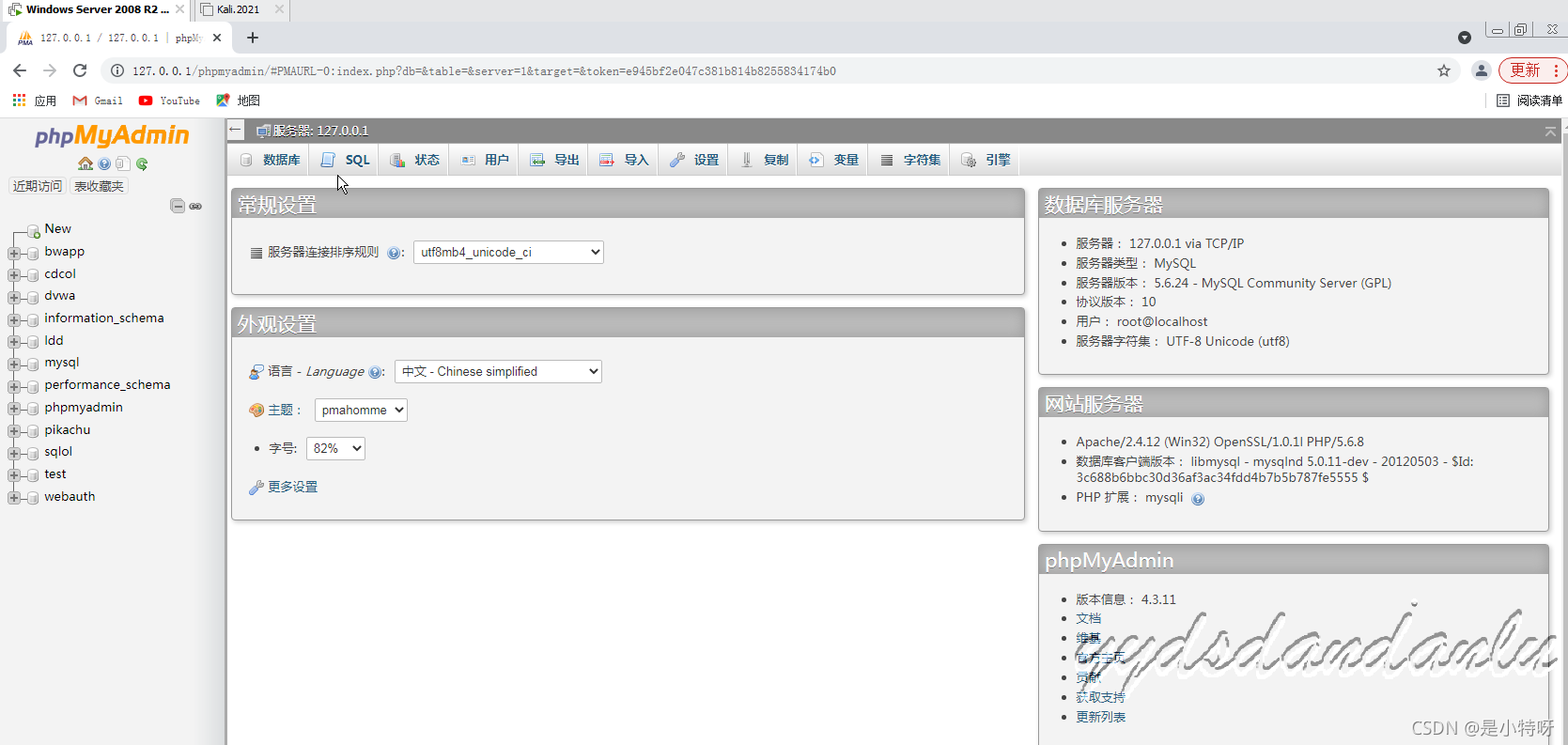Select the sqlol database in the tree
Image resolution: width=1568 pixels, height=745 pixels.
(x=58, y=451)
